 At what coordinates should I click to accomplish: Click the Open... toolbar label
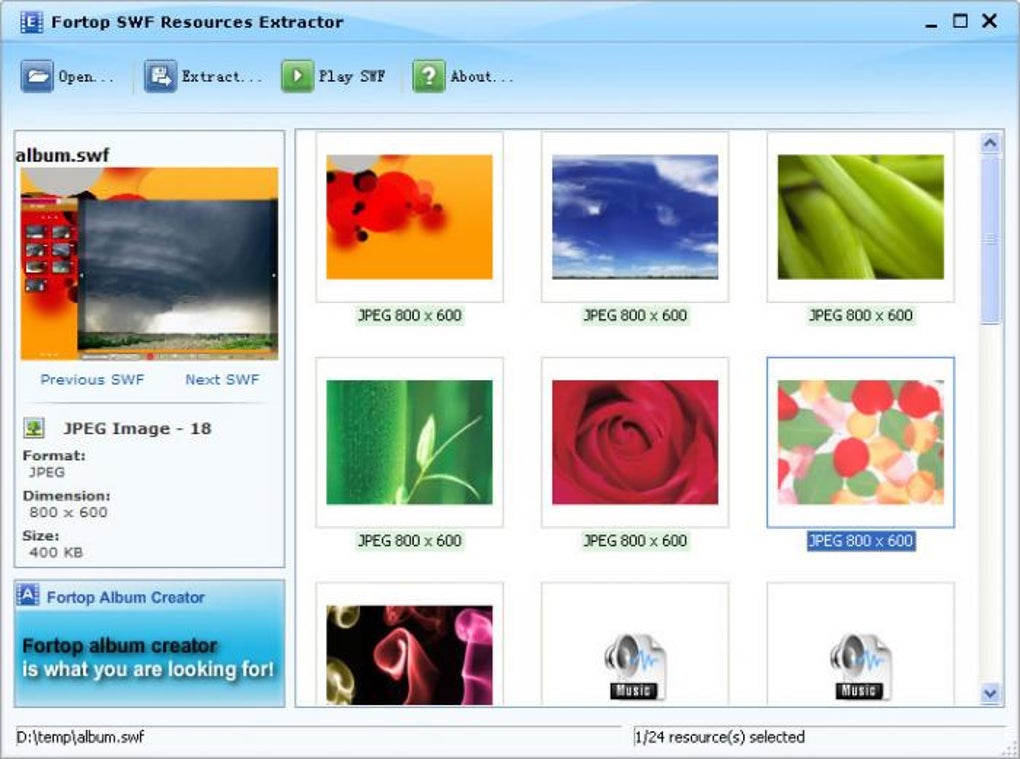coord(86,77)
